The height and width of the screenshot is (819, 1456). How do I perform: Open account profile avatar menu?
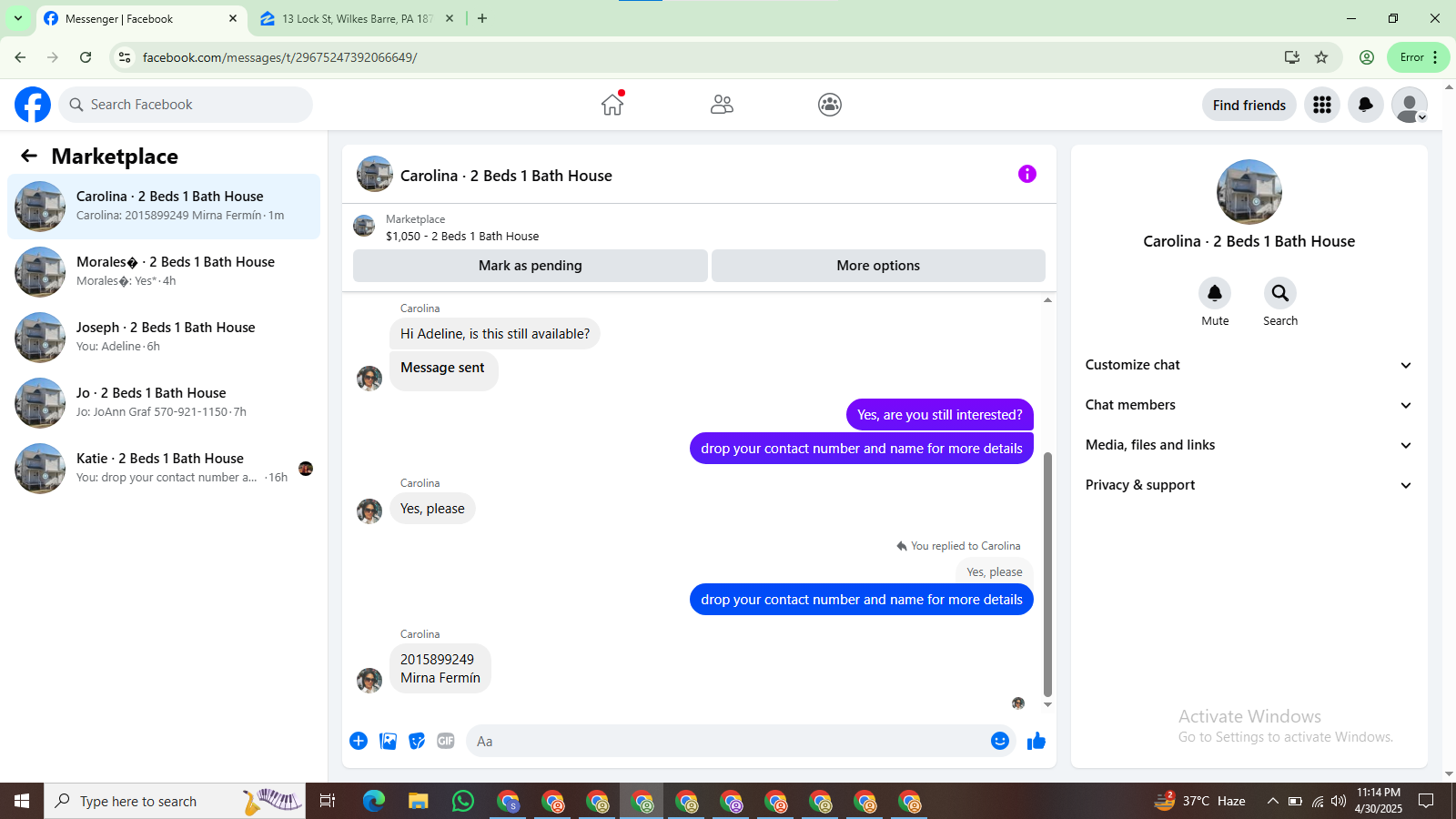click(x=1410, y=105)
